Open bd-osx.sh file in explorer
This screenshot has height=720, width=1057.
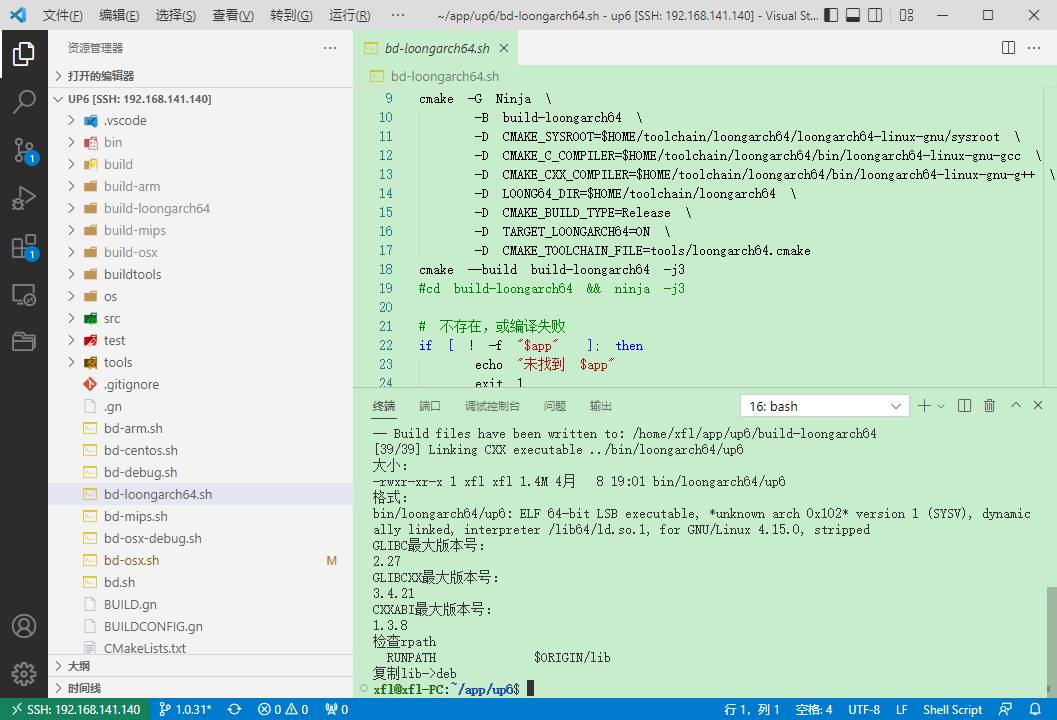pos(131,560)
